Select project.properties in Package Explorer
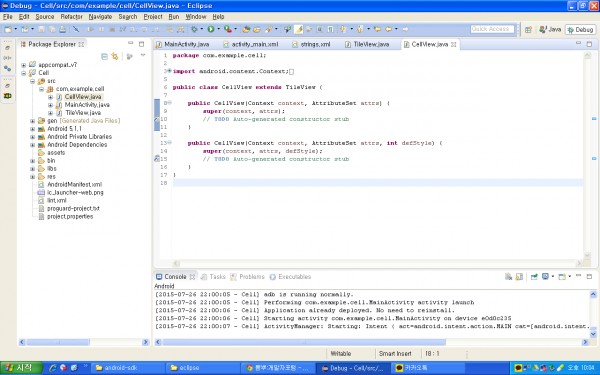Viewport: 600px width, 375px height. 70,217
